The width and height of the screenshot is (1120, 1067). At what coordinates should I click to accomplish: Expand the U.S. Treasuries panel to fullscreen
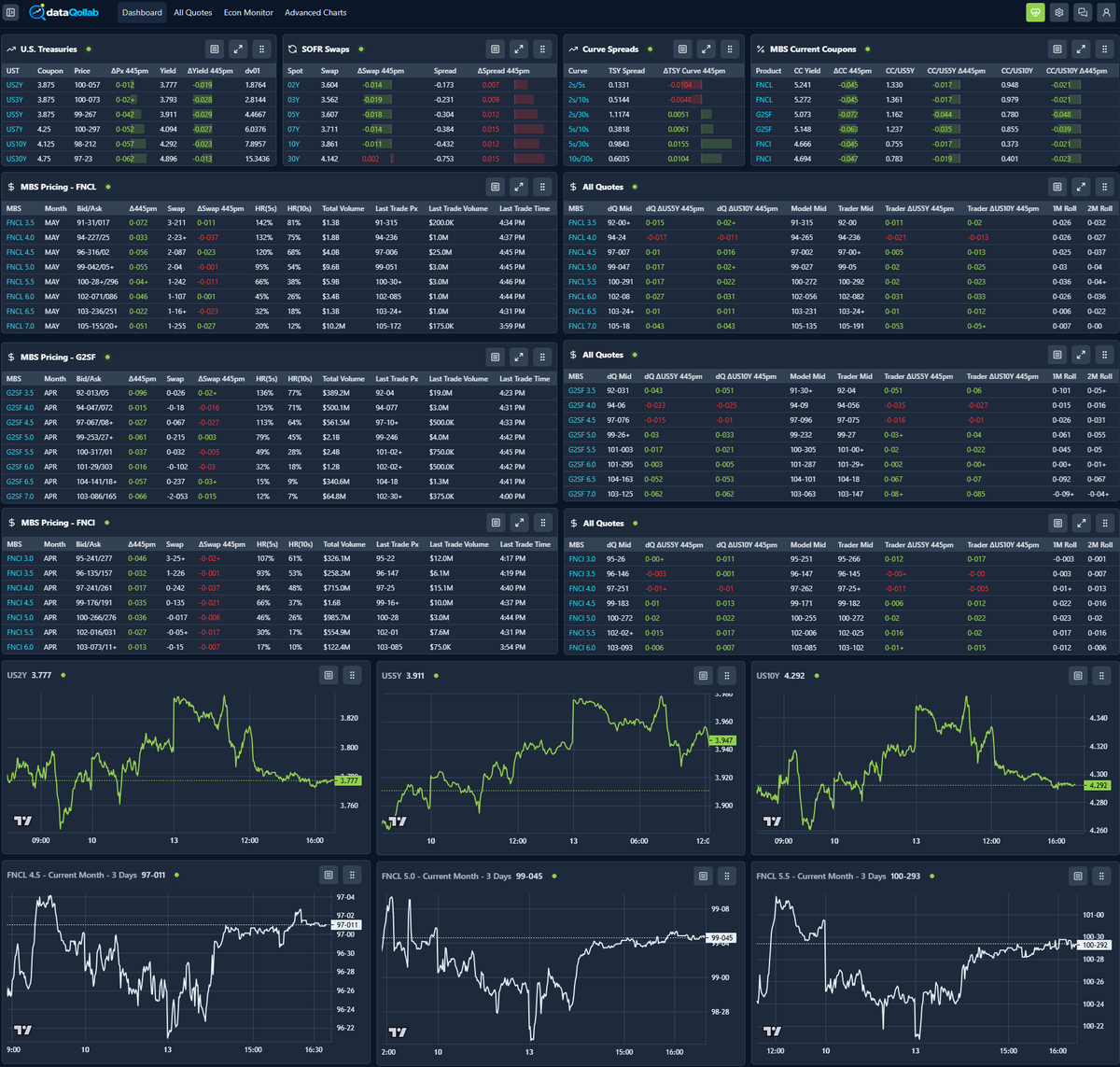pyautogui.click(x=238, y=49)
